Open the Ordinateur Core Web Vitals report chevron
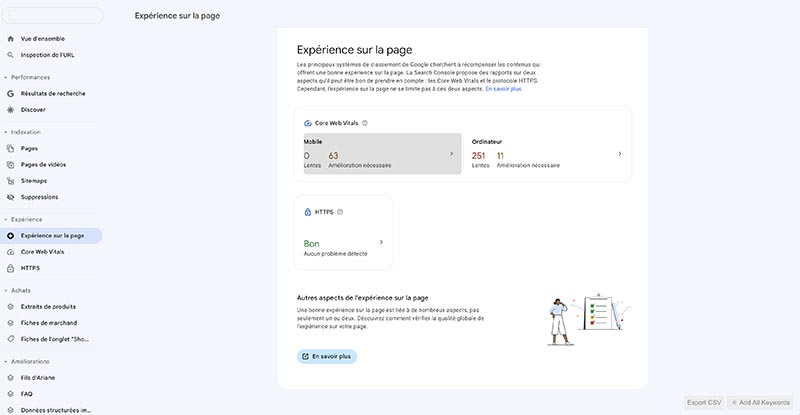 pos(620,154)
